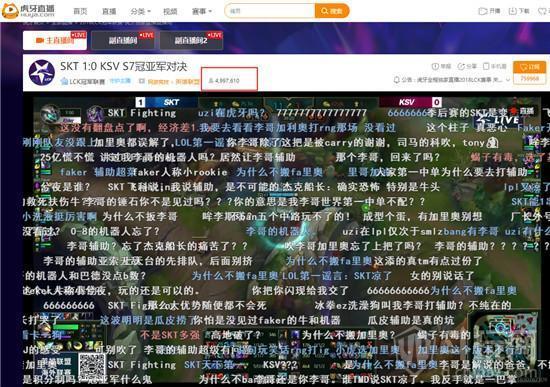This screenshot has height=387, width=550.
Task: Switch to the 主直播间 tab
Action: point(55,40)
